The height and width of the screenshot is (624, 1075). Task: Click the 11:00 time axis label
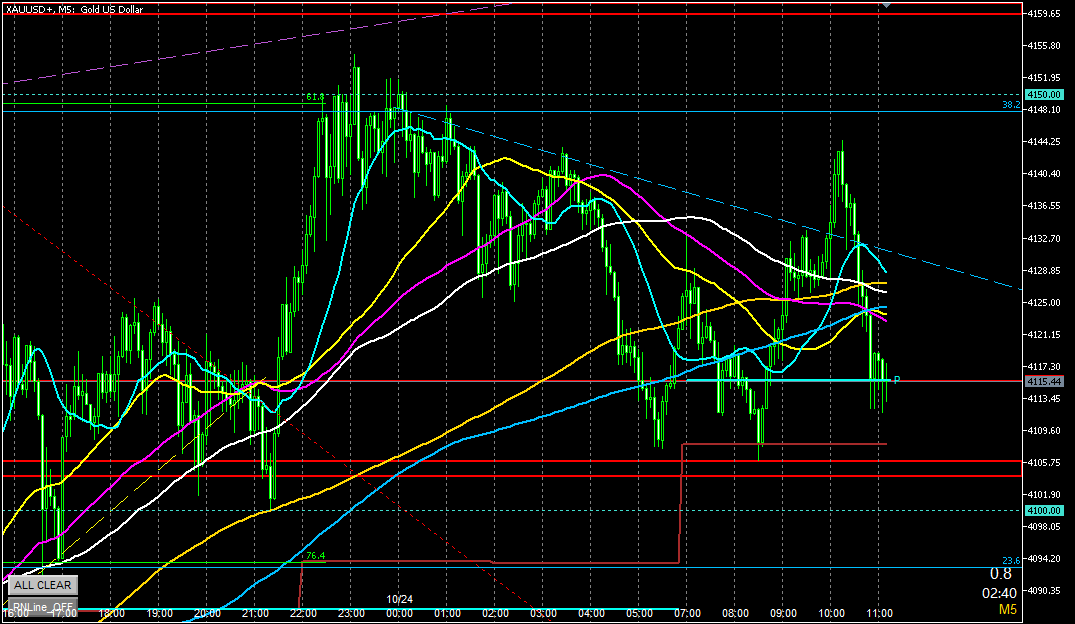point(879,613)
